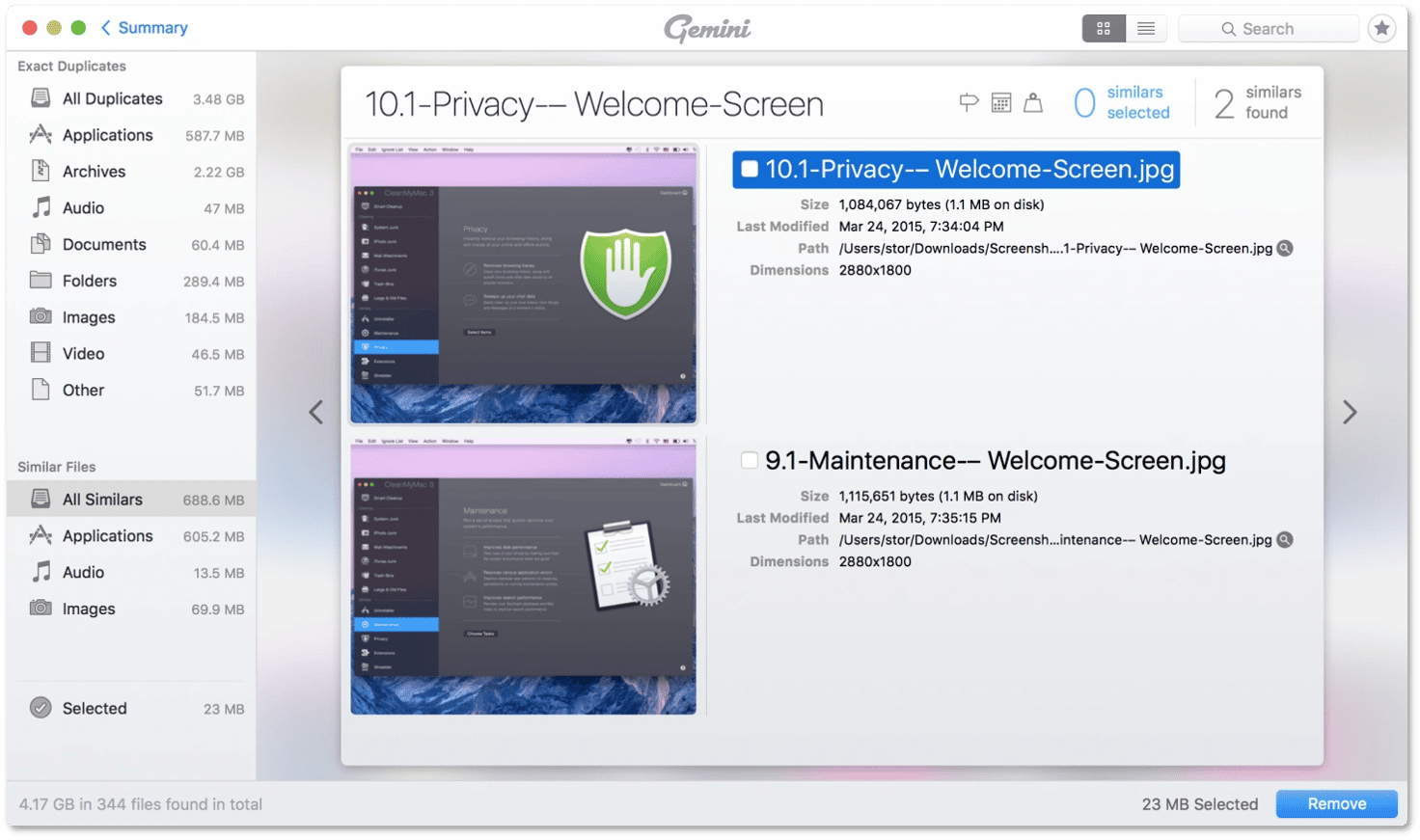Click the Archives zip icon
This screenshot has height=840, width=1420.
(x=41, y=171)
